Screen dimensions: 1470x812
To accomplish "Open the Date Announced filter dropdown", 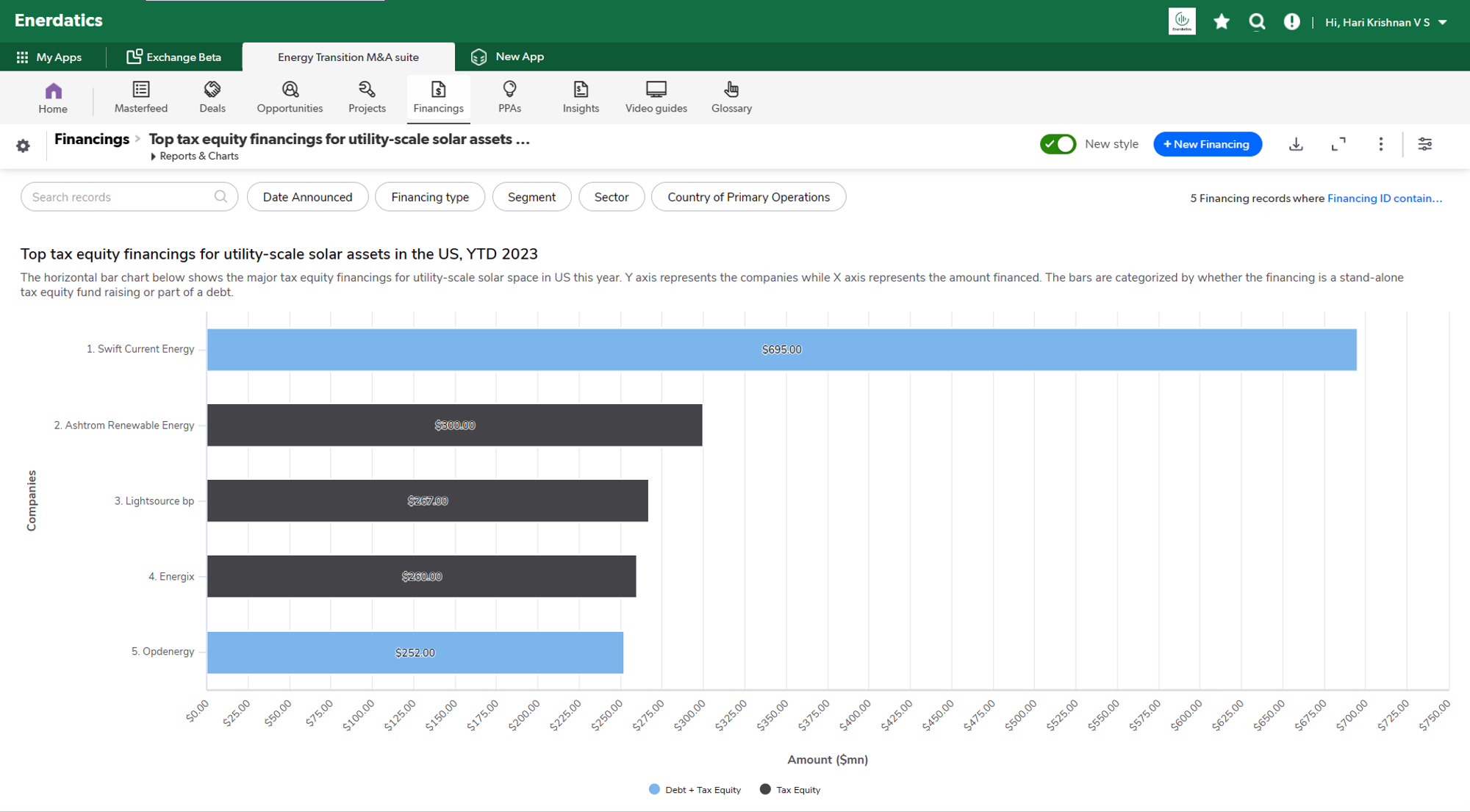I will [307, 197].
